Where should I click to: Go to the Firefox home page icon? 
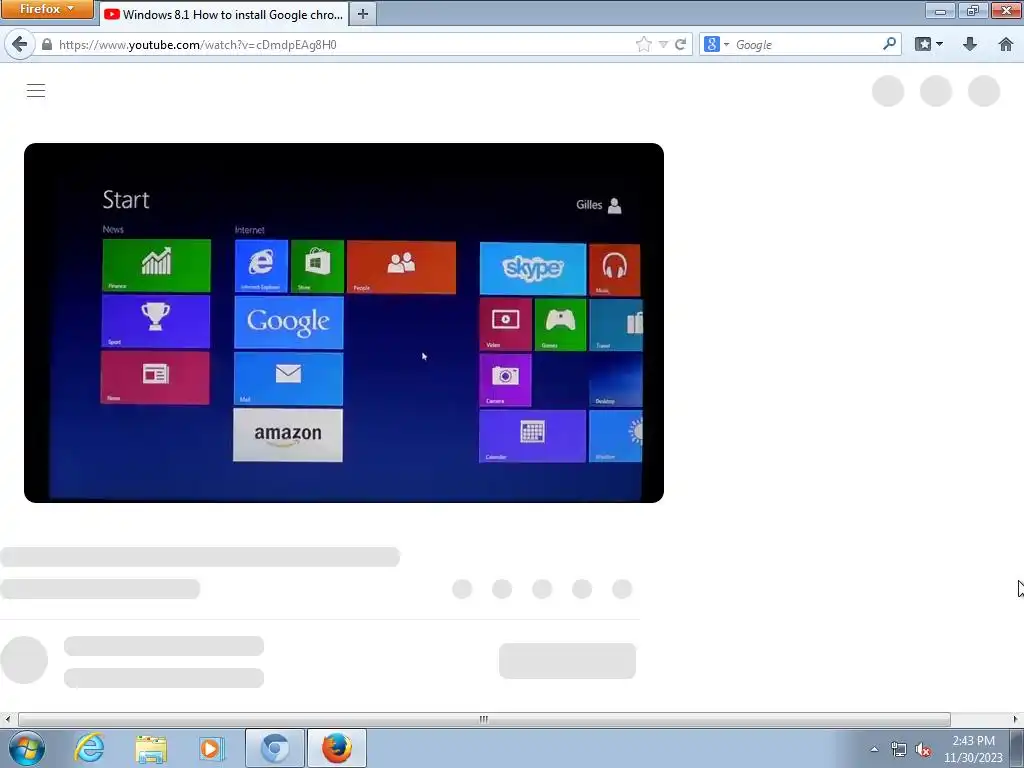click(x=1006, y=44)
